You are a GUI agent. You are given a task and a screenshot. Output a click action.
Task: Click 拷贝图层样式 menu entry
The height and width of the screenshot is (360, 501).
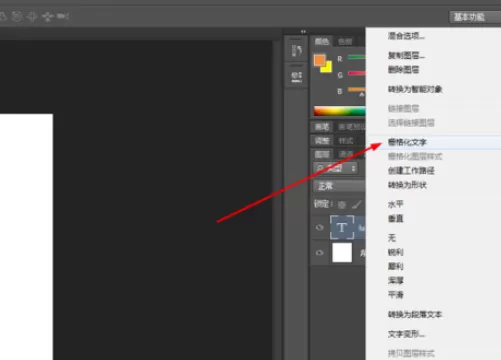click(x=411, y=353)
